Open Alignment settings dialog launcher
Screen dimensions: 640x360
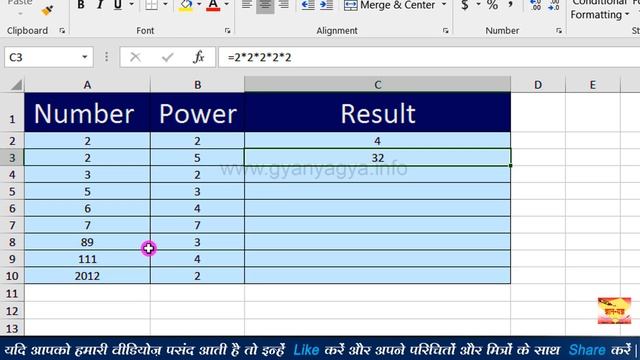[445, 31]
